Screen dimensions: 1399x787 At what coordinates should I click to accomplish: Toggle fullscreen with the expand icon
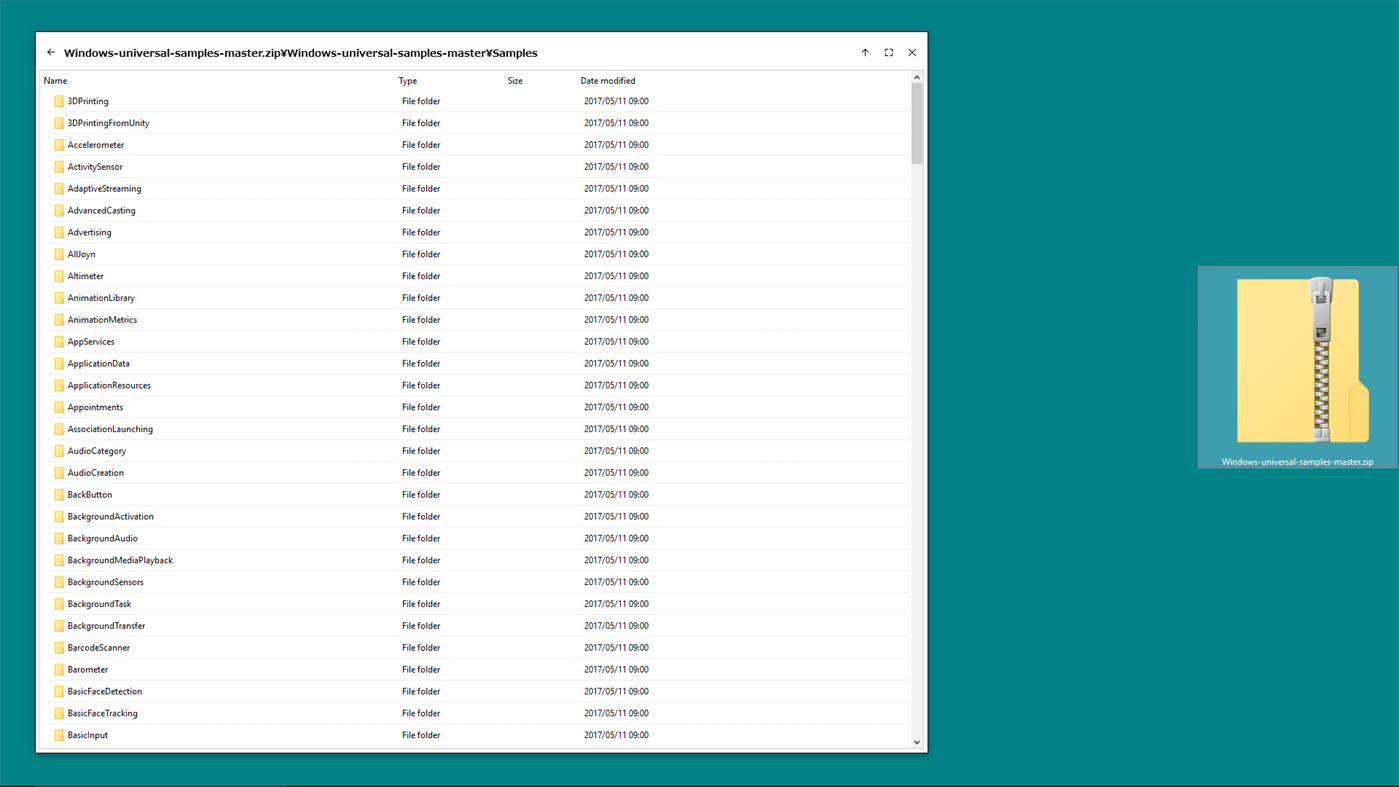pos(889,53)
